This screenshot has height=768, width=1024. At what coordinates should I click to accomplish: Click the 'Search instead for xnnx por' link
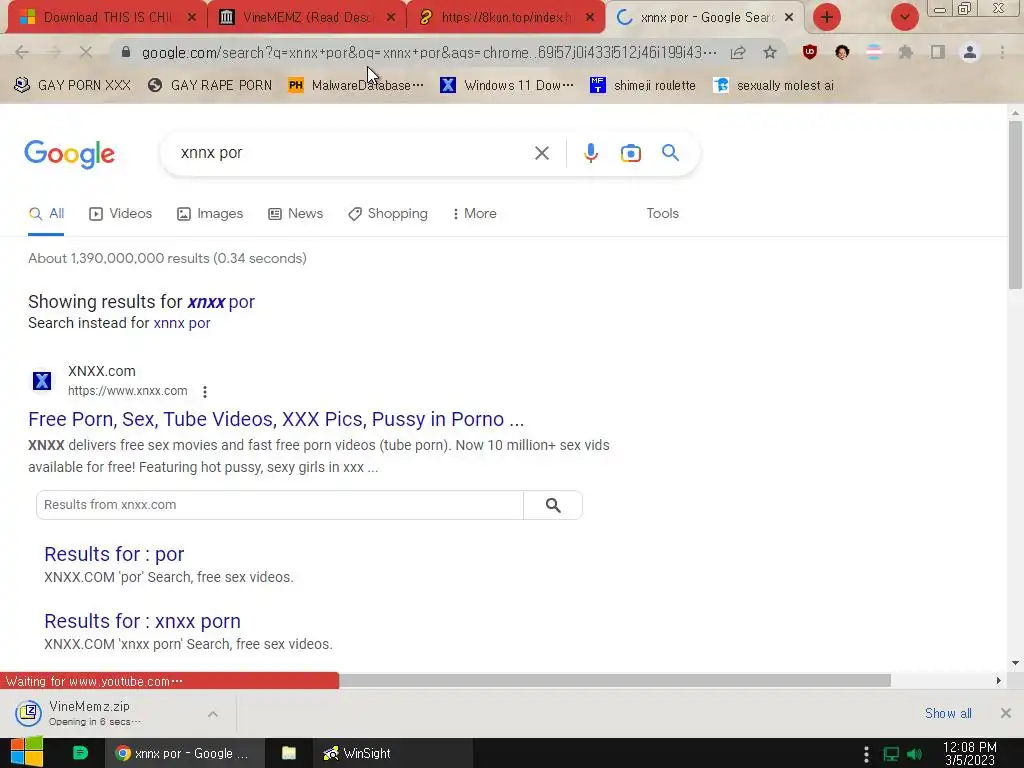[x=182, y=323]
